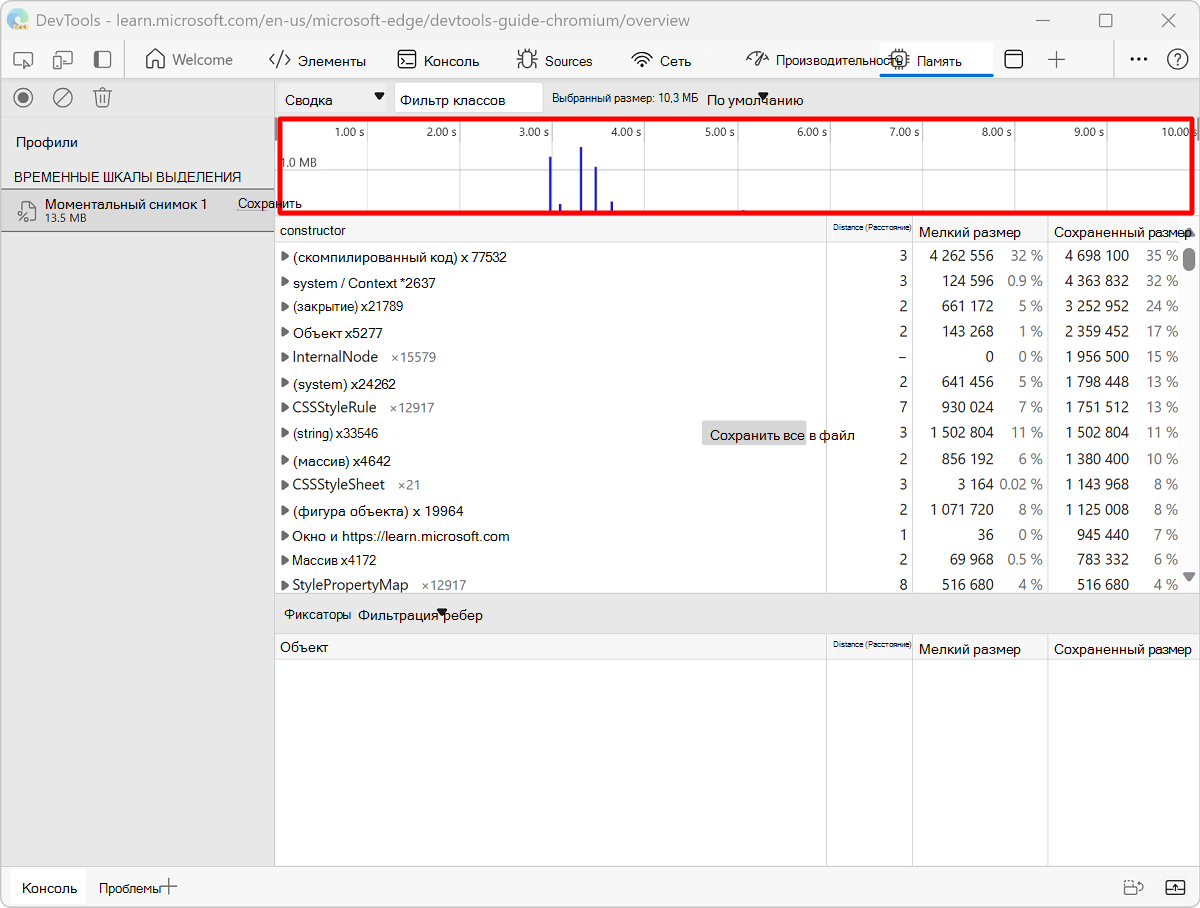Open the Консоль tab
The width and height of the screenshot is (1200, 908).
[x=438, y=60]
